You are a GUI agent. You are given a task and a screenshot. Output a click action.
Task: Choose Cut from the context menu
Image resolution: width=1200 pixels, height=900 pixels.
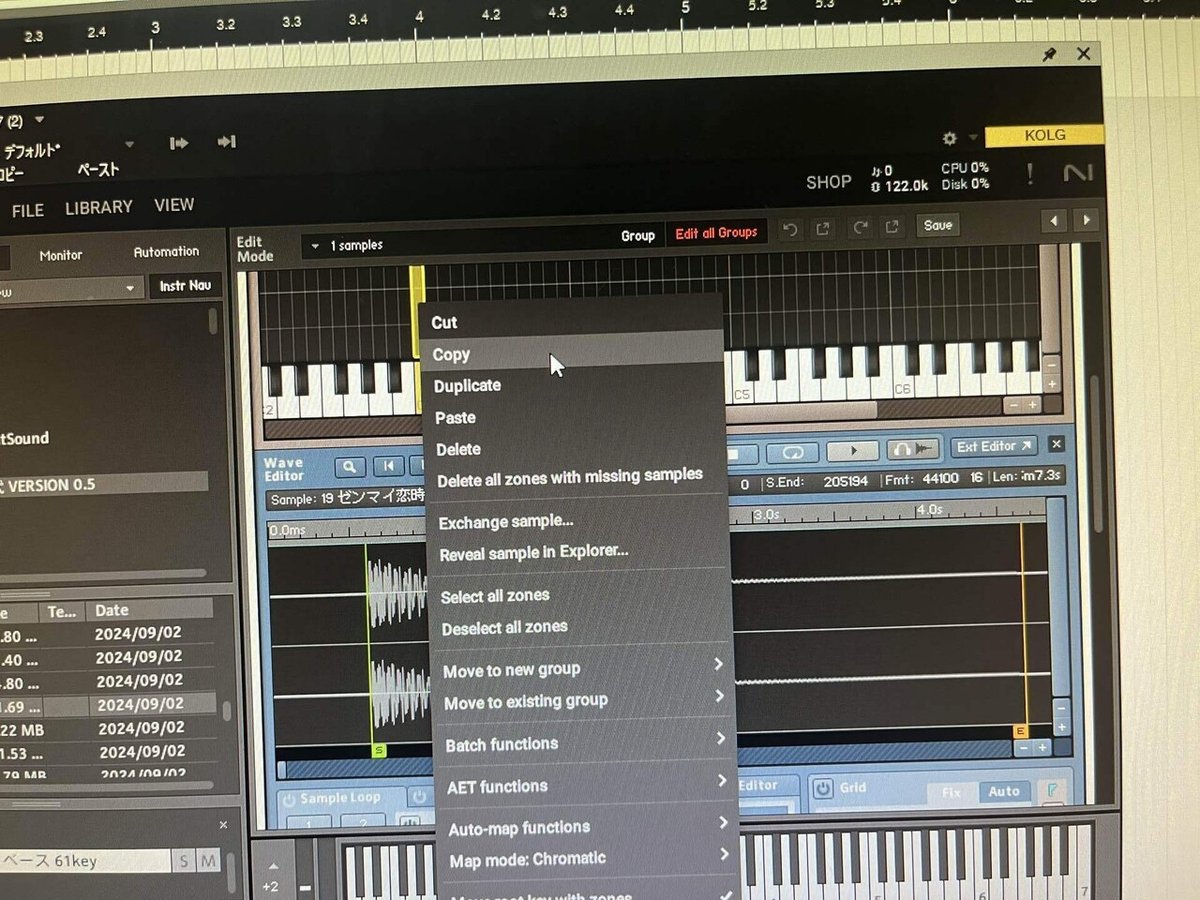coord(570,322)
